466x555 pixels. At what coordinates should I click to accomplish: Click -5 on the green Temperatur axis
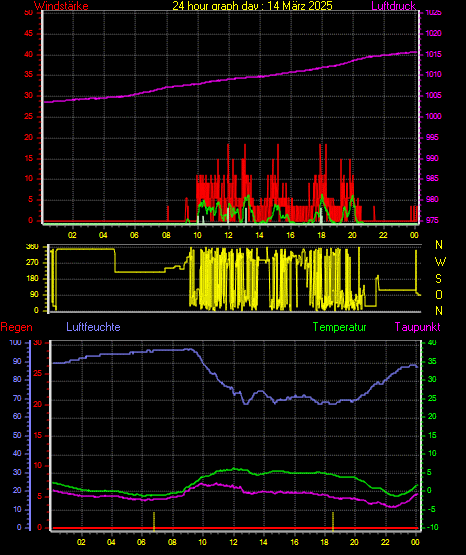coord(432,509)
